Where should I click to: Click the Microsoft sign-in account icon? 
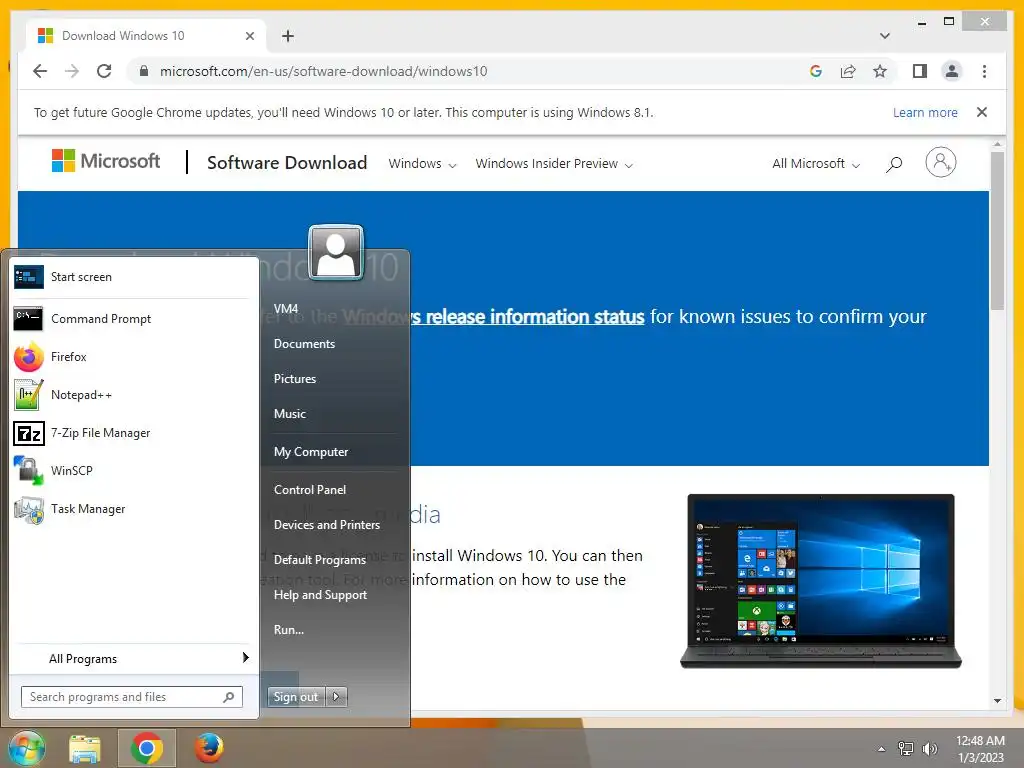(x=940, y=162)
